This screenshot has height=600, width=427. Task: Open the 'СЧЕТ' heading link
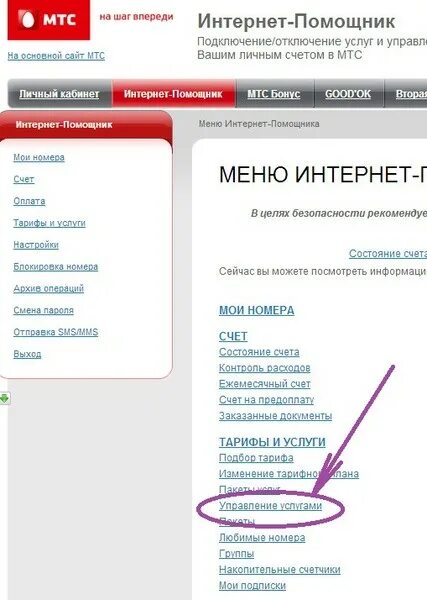point(233,336)
